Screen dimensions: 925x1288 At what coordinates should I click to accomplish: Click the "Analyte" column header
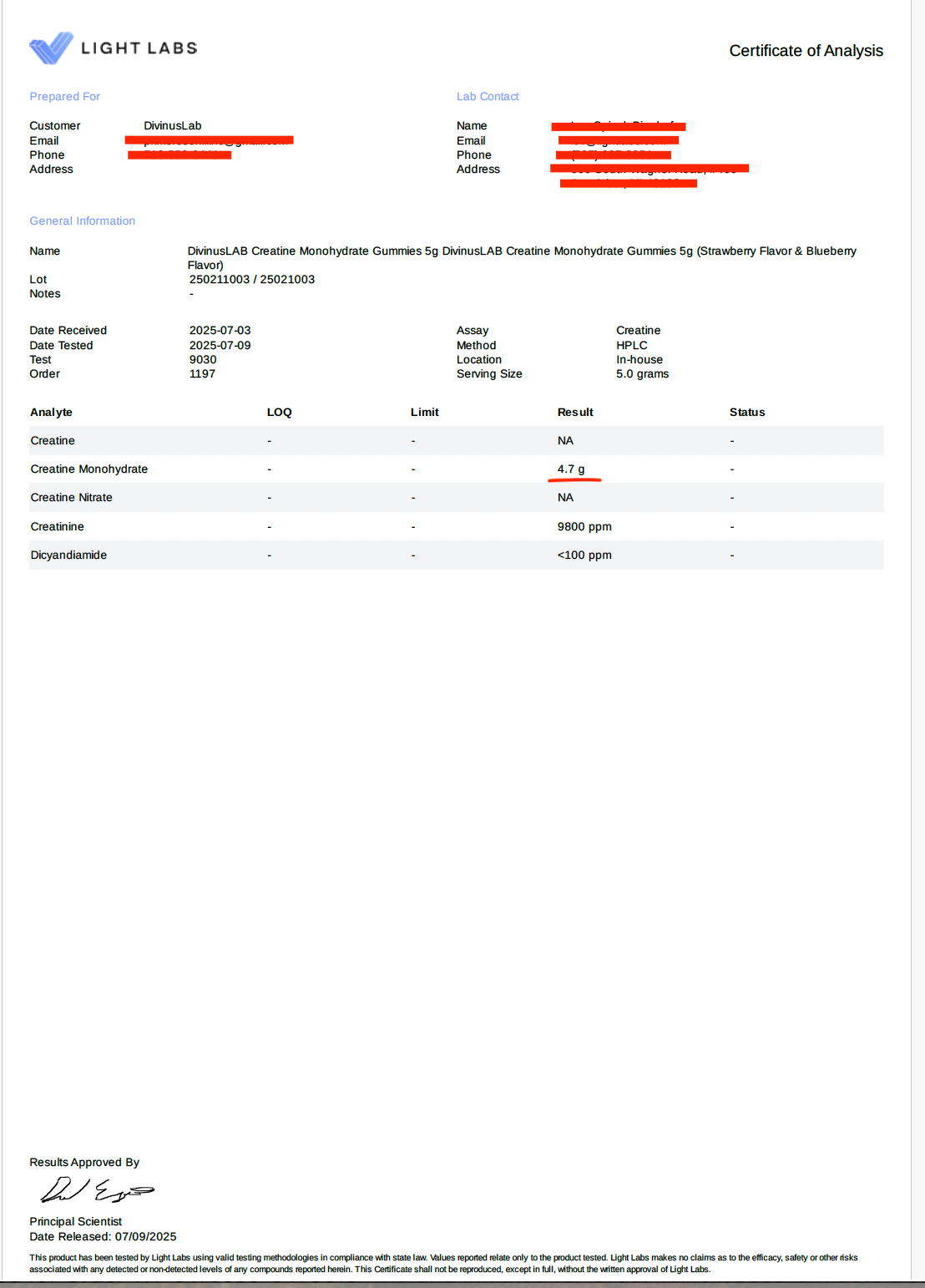(x=51, y=413)
